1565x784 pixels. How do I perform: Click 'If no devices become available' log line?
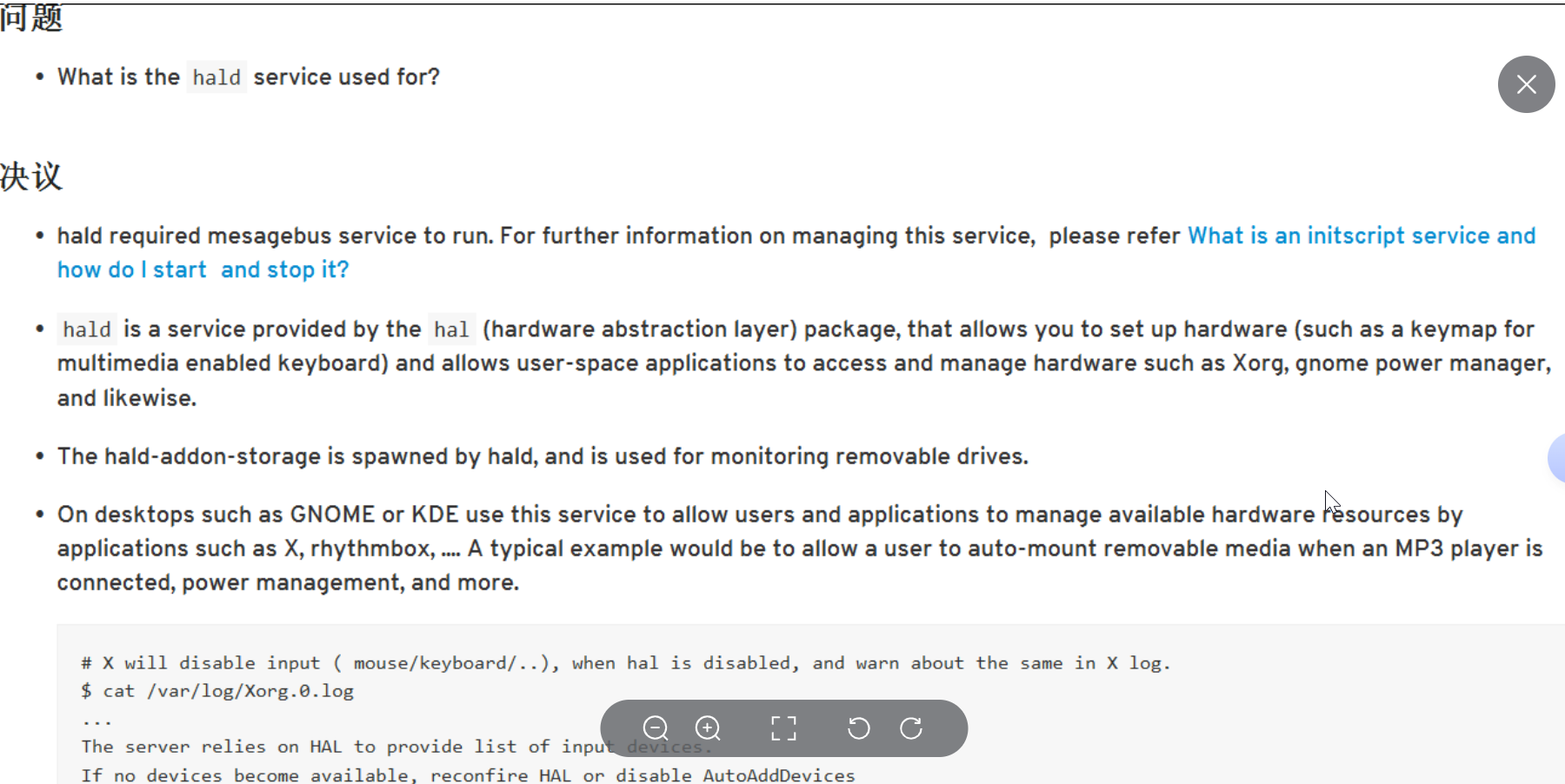[469, 774]
